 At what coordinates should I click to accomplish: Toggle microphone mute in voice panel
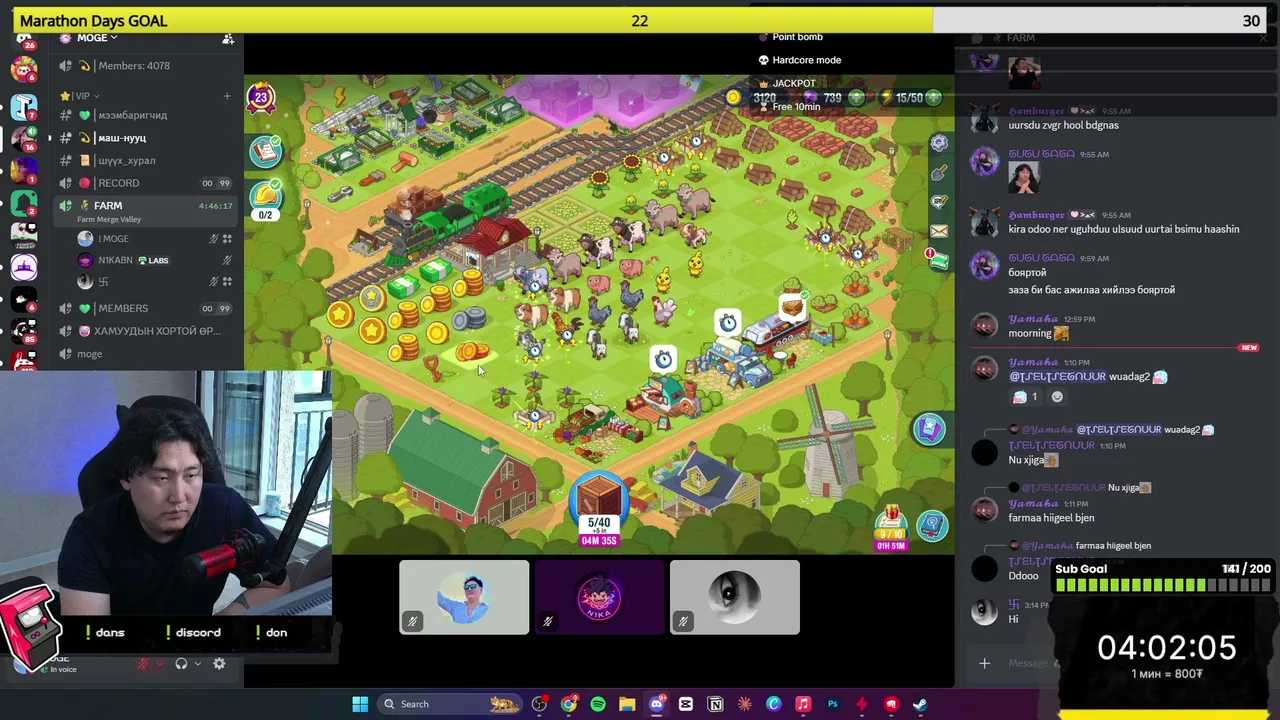click(x=144, y=664)
